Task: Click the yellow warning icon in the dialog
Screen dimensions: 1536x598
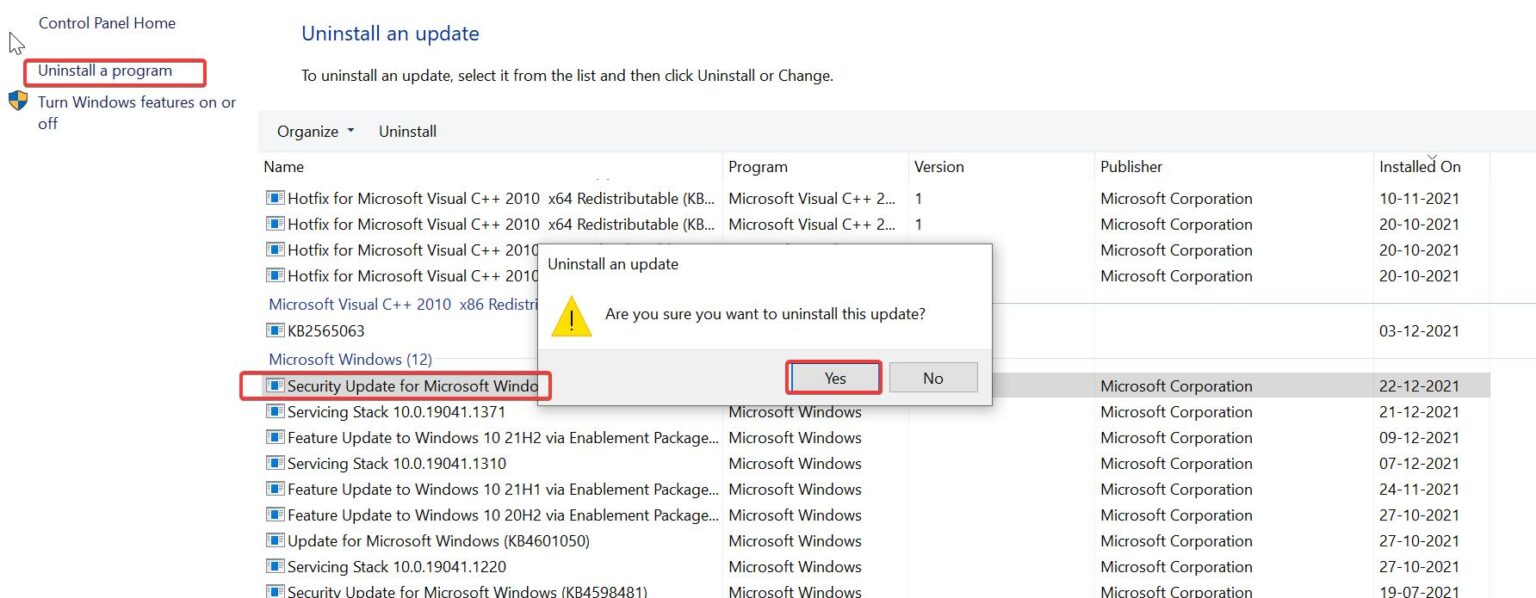Action: (571, 318)
